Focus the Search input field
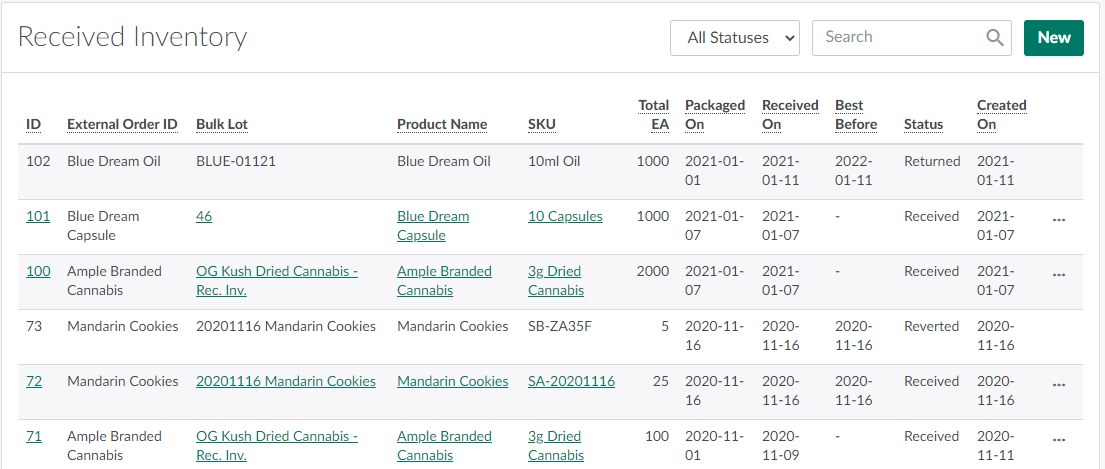 (895, 38)
